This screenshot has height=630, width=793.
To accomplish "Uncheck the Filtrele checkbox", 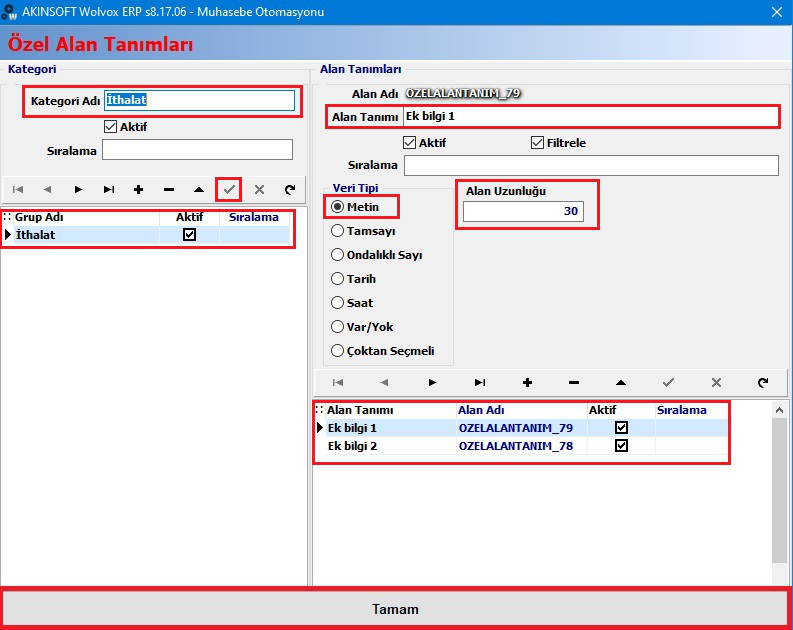I will (x=537, y=143).
